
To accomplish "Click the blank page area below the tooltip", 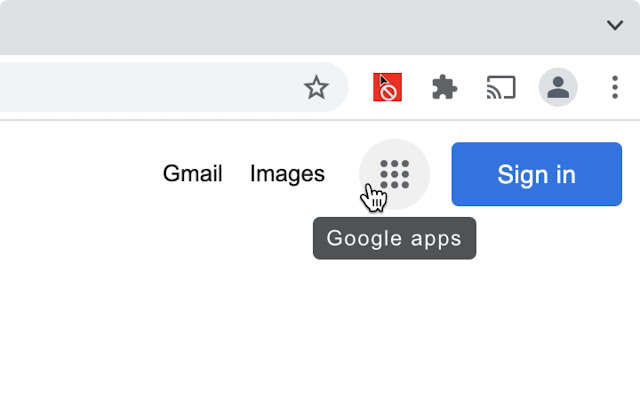I will 320,330.
